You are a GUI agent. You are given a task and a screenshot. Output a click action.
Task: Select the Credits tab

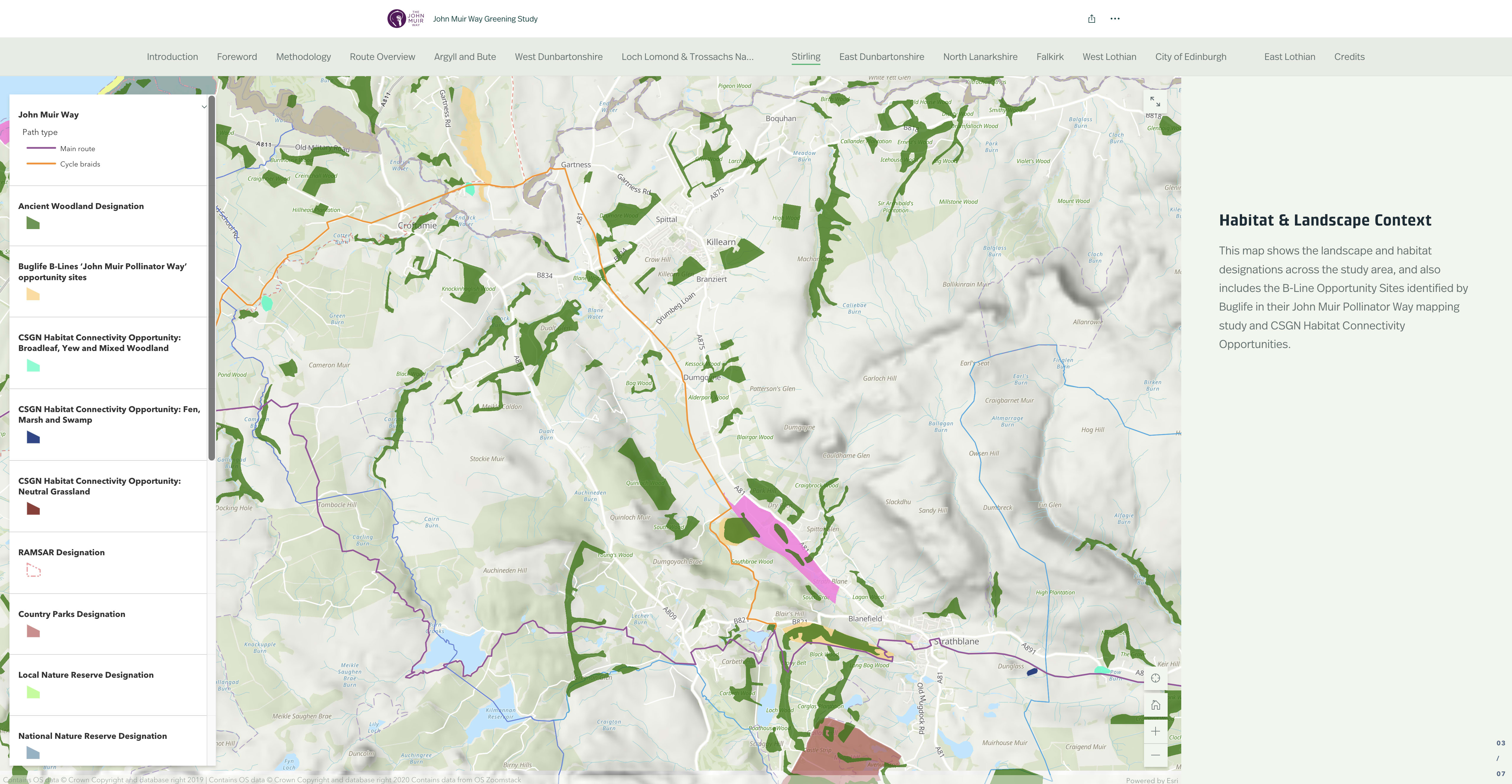[x=1349, y=57]
